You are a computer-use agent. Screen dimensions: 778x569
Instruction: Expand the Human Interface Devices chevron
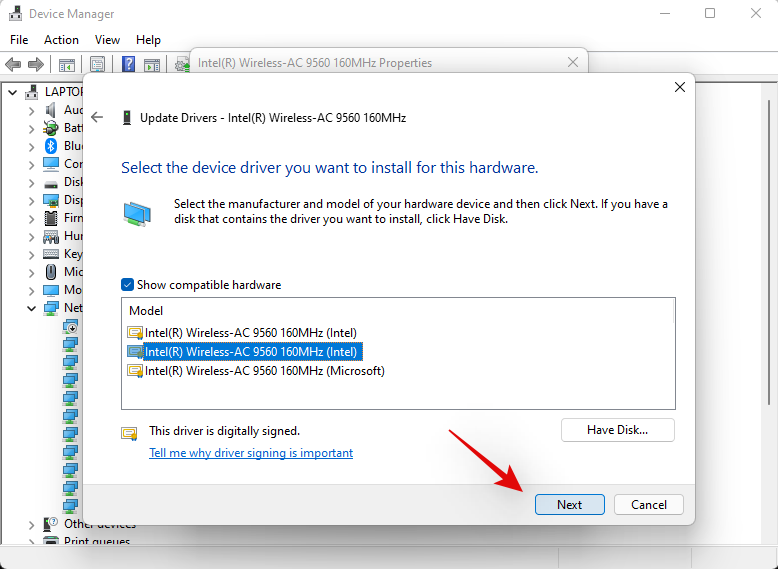pyautogui.click(x=31, y=237)
